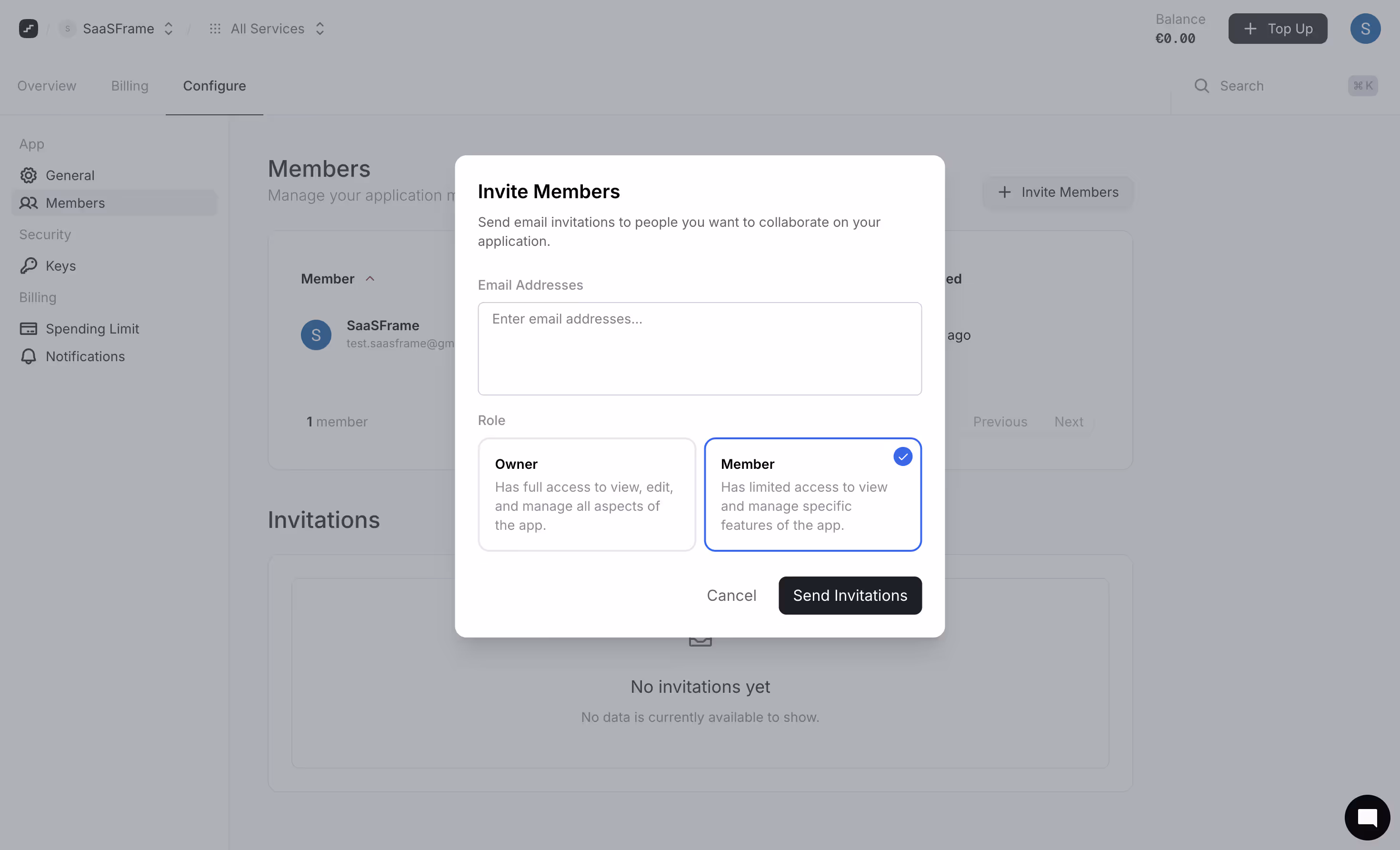Click the blue checkmark on Member role
Image resolution: width=1400 pixels, height=850 pixels.
902,456
